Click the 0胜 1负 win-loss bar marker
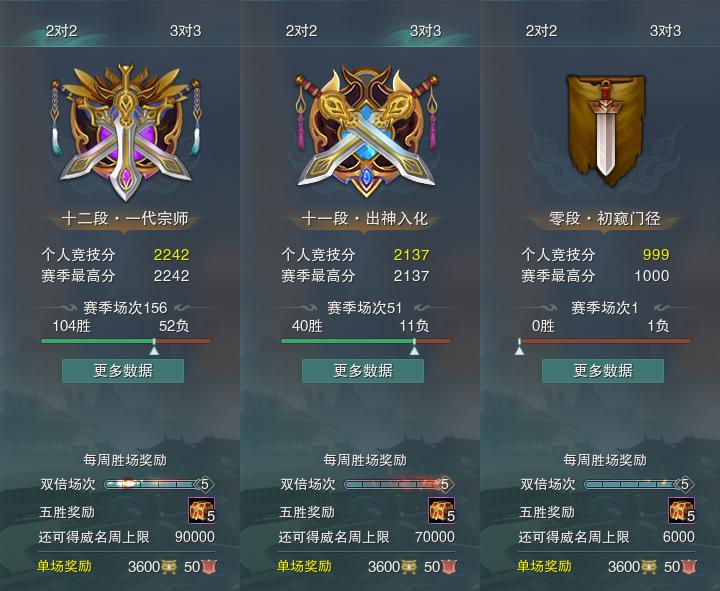 click(519, 347)
